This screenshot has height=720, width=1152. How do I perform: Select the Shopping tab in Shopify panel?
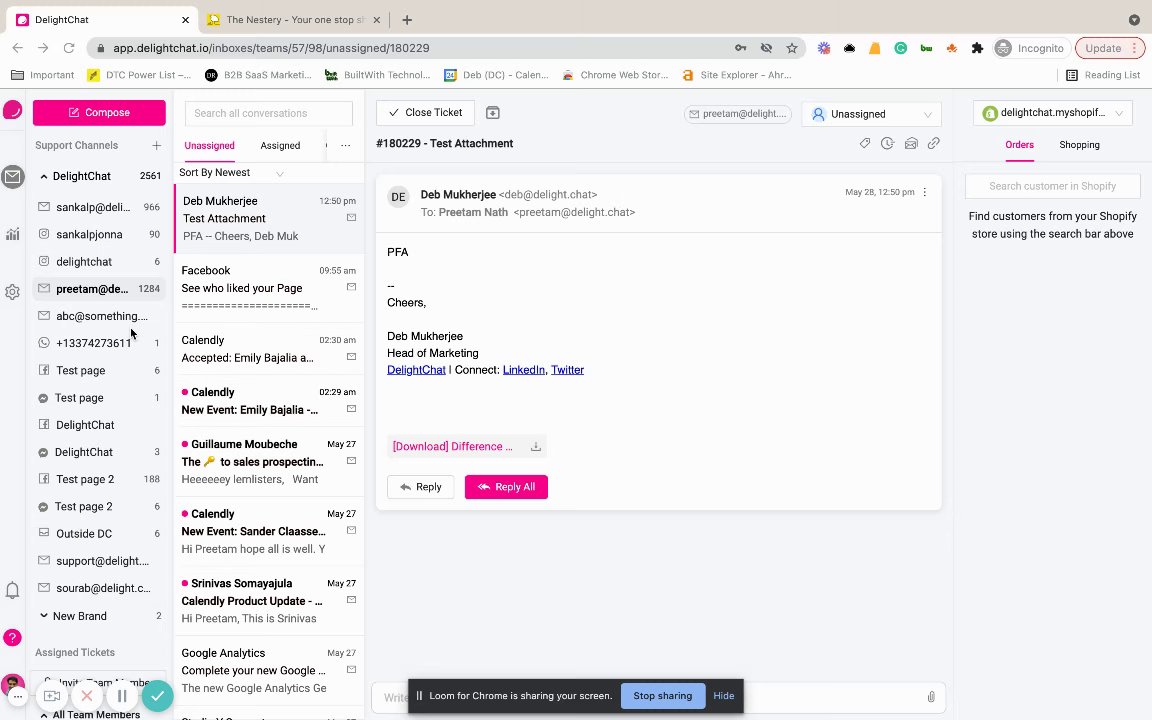[x=1079, y=145]
